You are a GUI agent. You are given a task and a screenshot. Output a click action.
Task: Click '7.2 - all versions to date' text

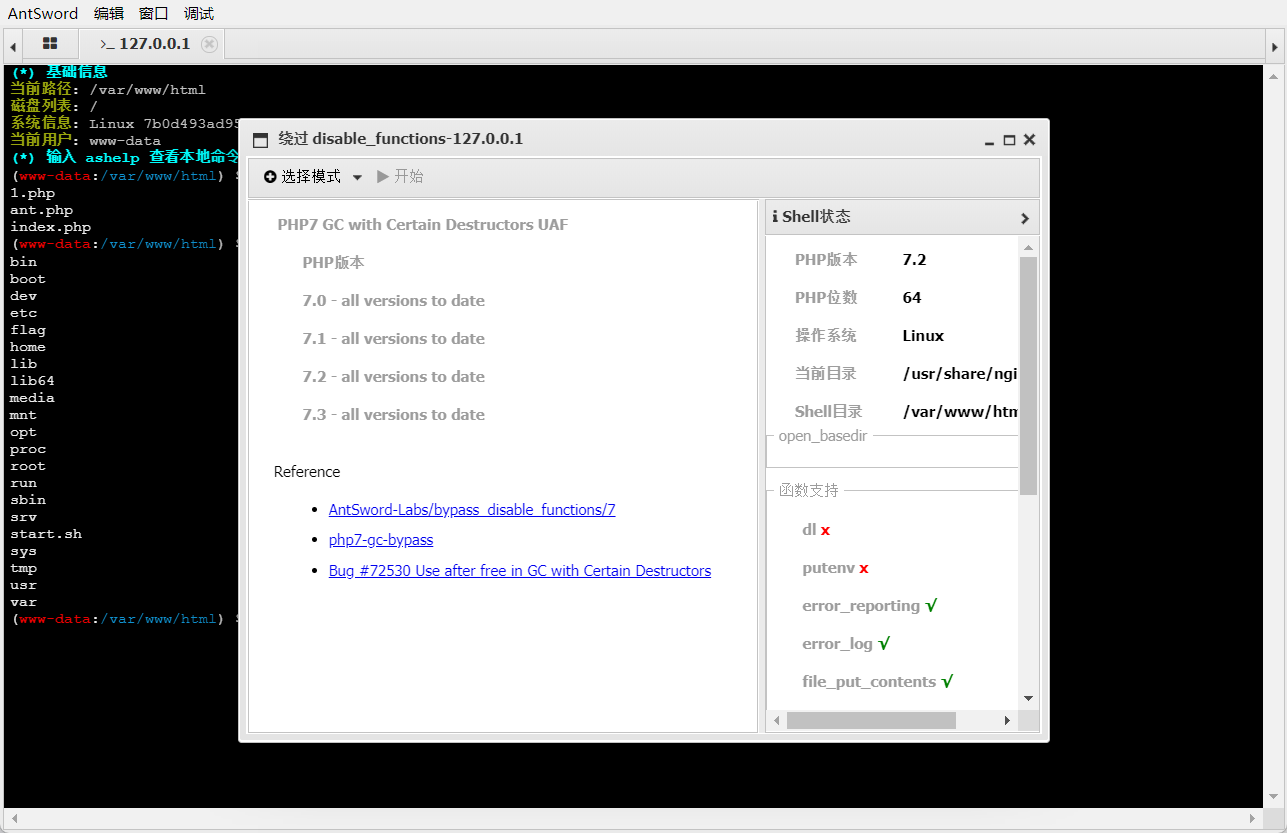click(x=393, y=377)
